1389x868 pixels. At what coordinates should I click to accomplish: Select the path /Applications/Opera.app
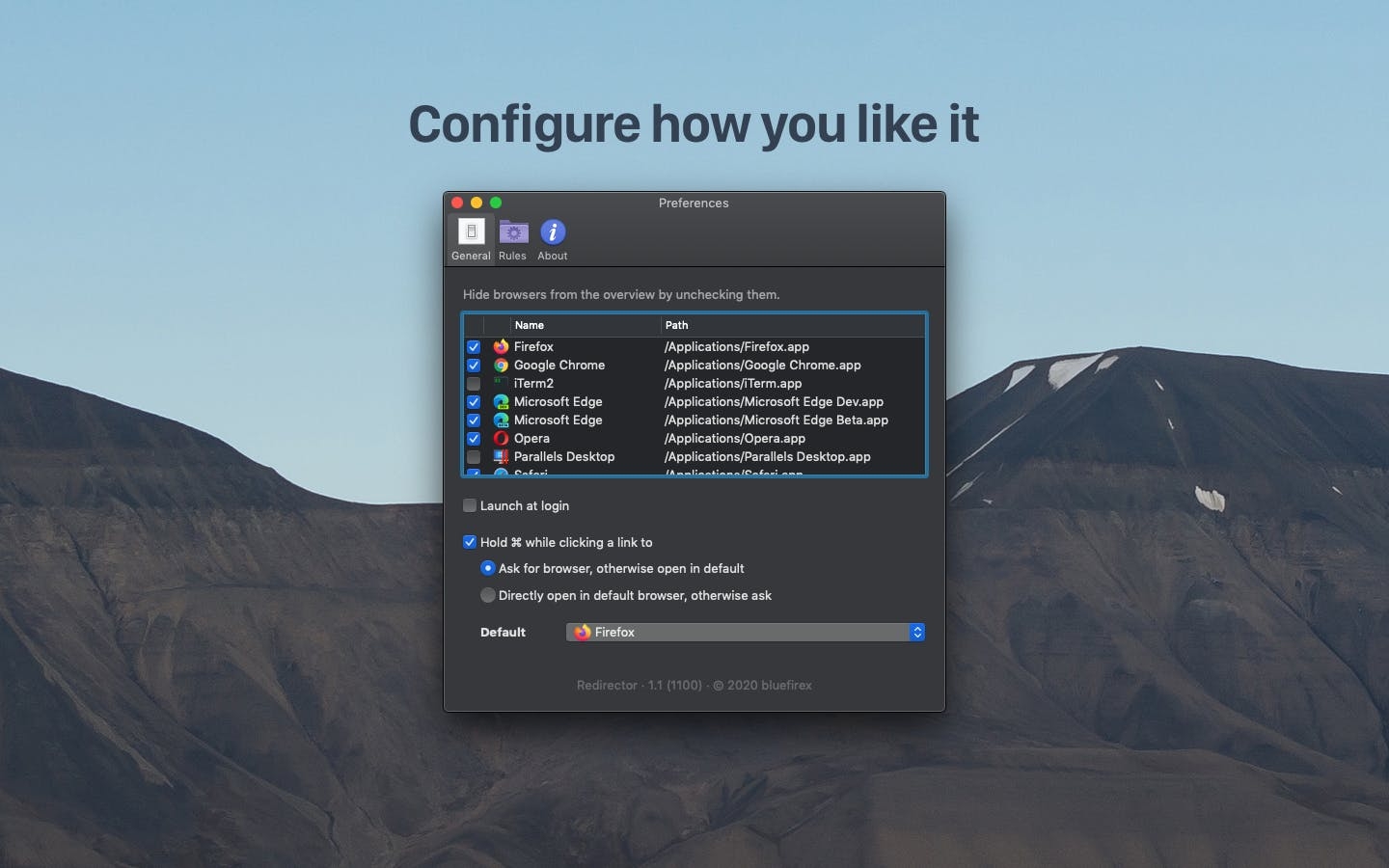pos(735,438)
